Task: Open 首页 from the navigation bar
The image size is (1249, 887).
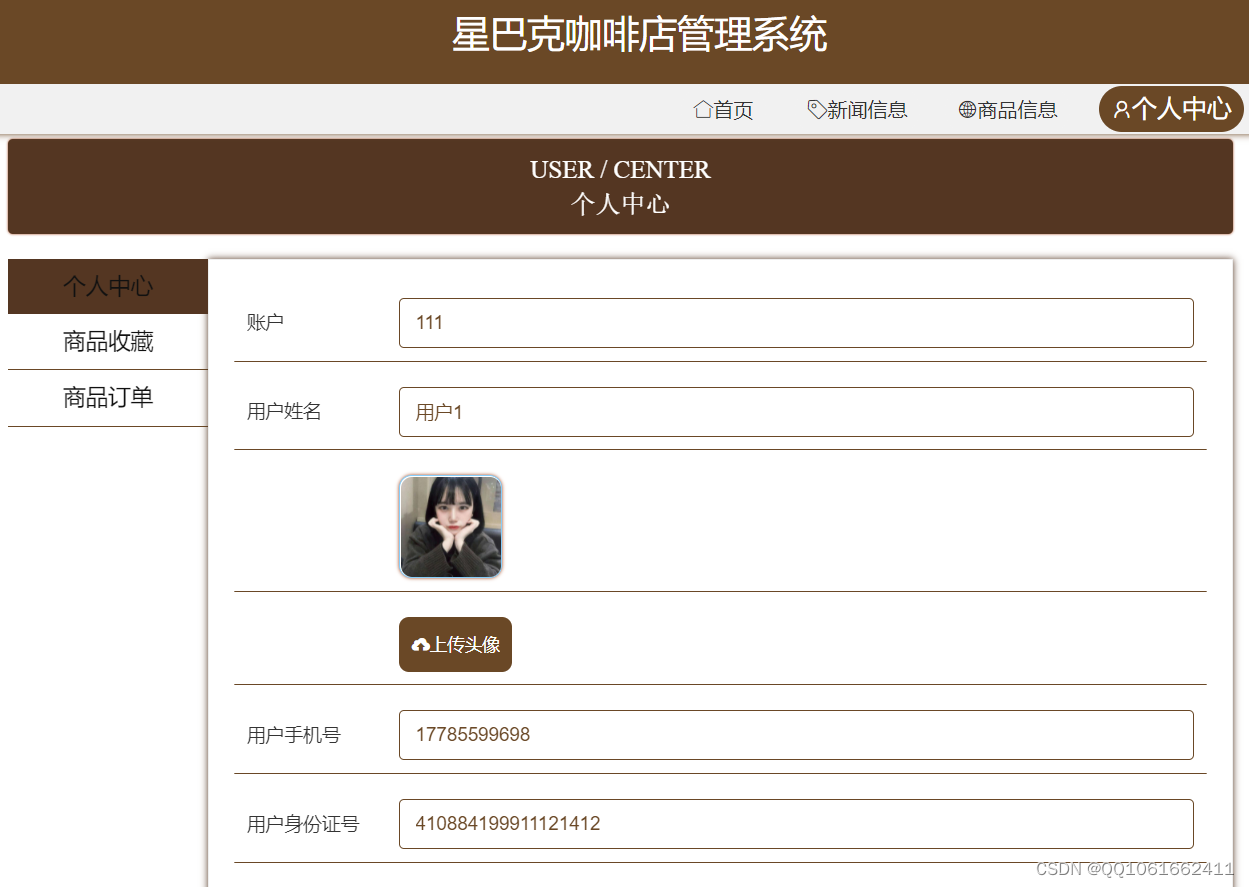Action: pyautogui.click(x=731, y=109)
